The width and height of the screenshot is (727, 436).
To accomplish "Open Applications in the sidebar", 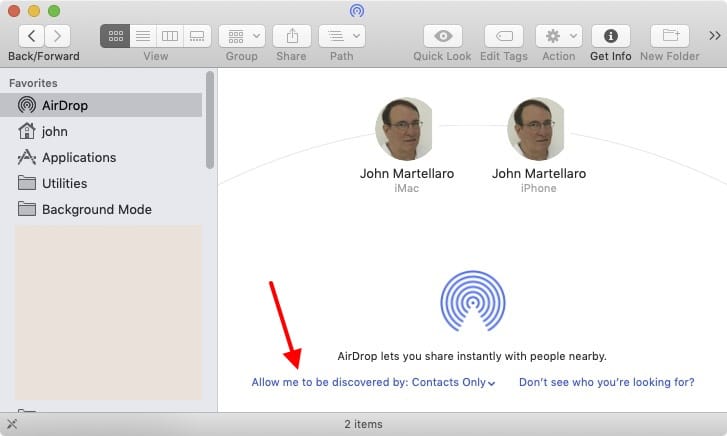I will [x=101, y=157].
